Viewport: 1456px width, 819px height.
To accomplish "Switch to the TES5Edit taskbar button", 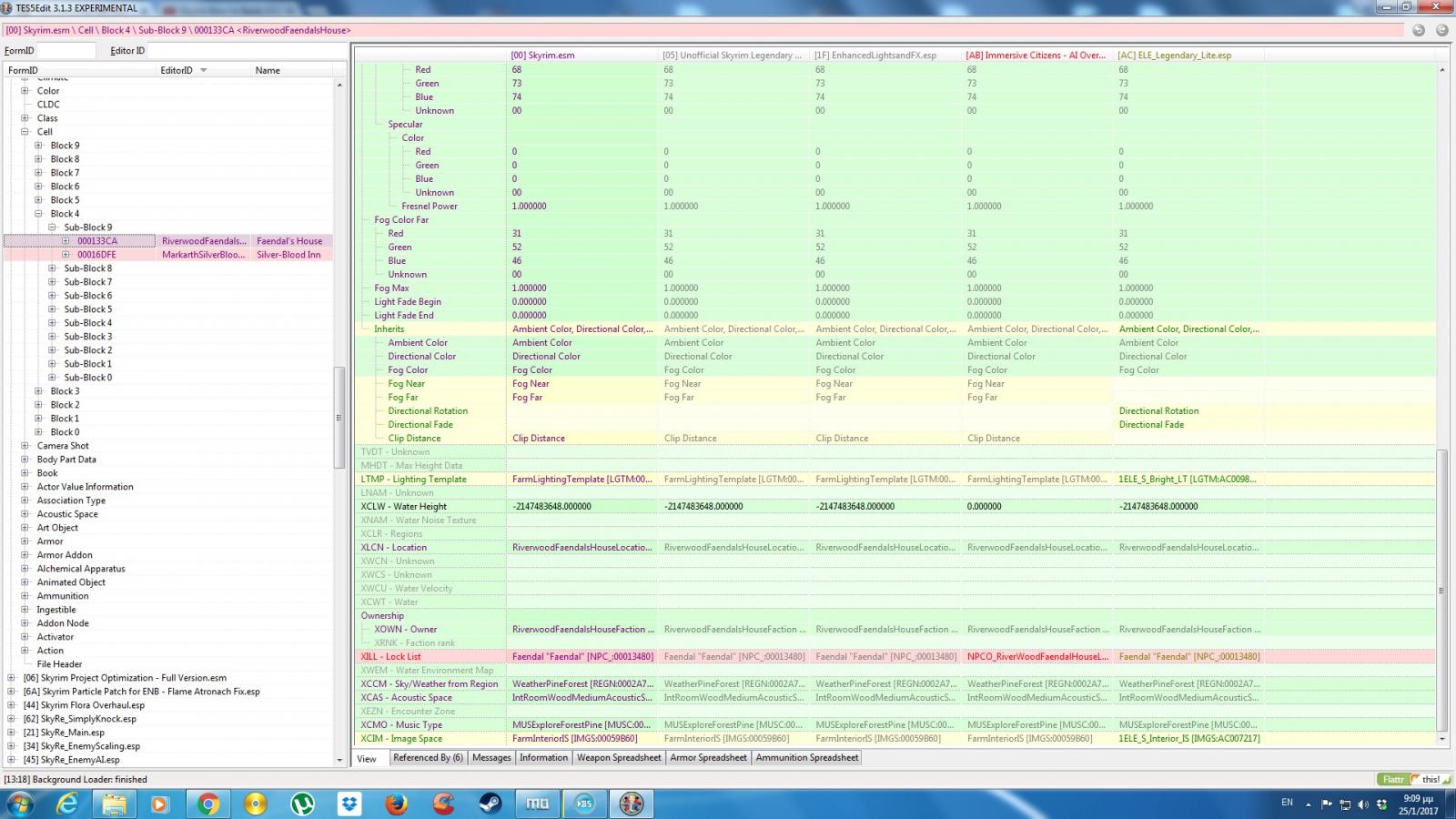I will coord(632,804).
